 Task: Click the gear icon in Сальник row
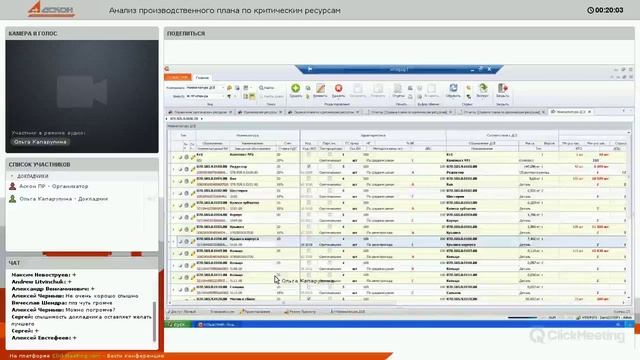coord(187,289)
